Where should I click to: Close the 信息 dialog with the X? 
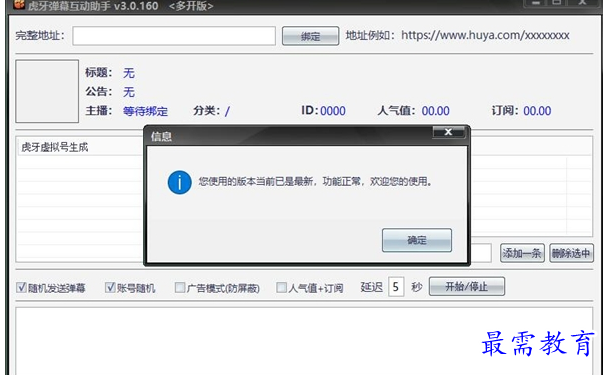click(x=448, y=132)
